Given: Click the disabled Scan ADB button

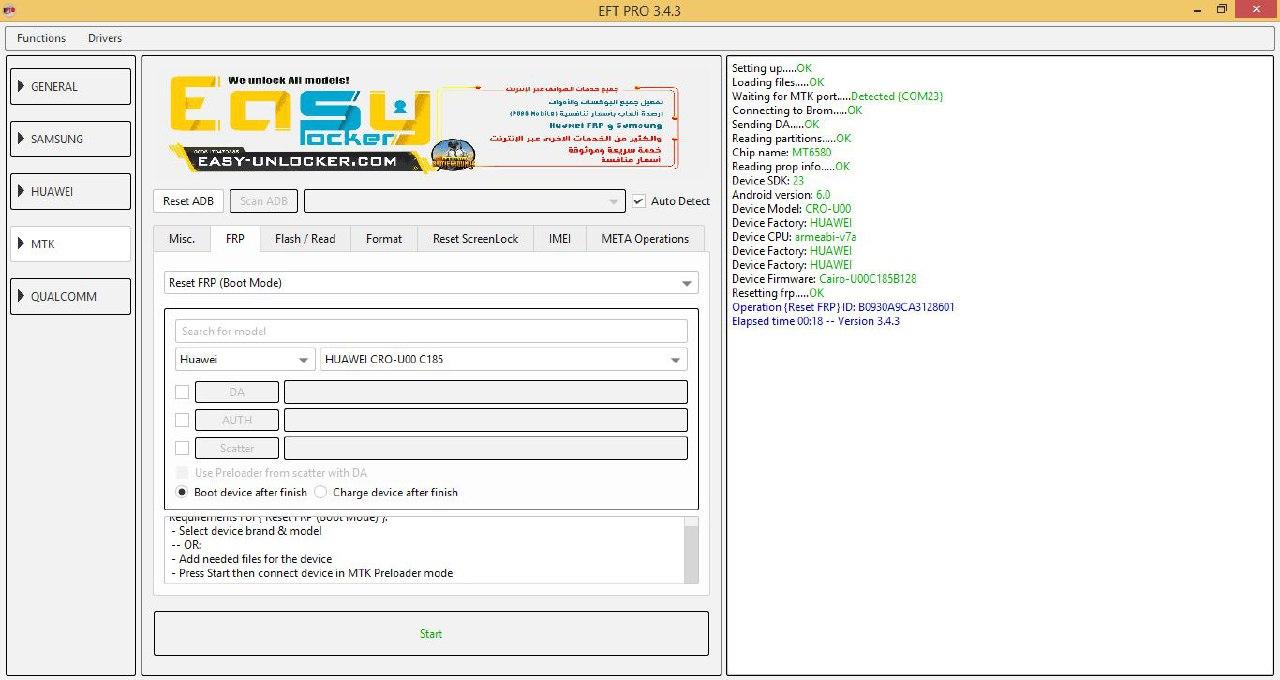Looking at the screenshot, I should pyautogui.click(x=264, y=201).
